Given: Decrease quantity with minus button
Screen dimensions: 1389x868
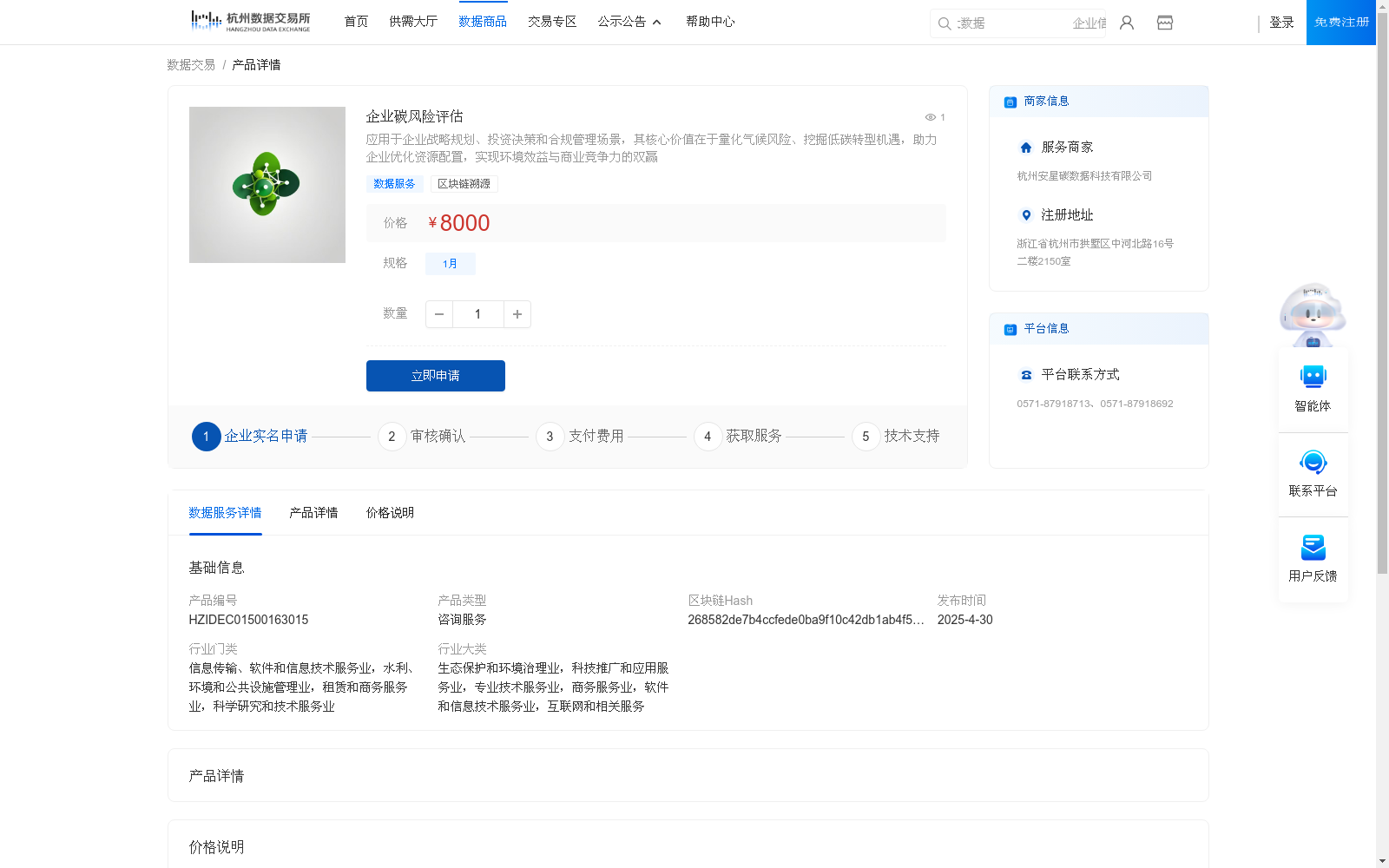Looking at the screenshot, I should (439, 314).
